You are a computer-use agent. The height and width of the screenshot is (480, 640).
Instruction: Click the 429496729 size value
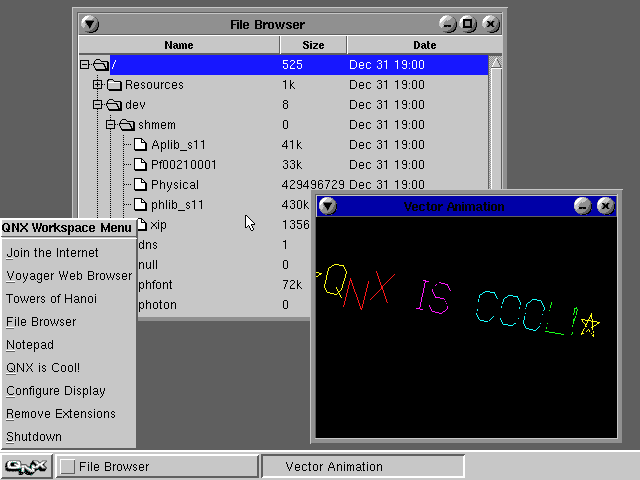[313, 185]
